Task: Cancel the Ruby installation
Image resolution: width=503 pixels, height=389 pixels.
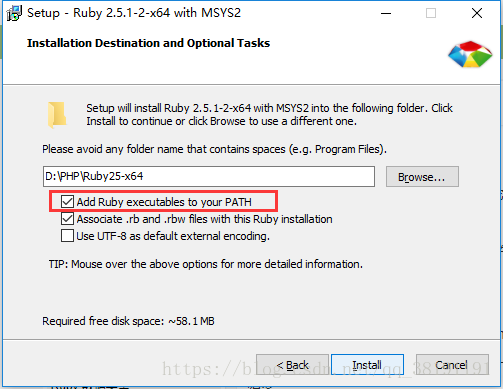Action: (452, 365)
